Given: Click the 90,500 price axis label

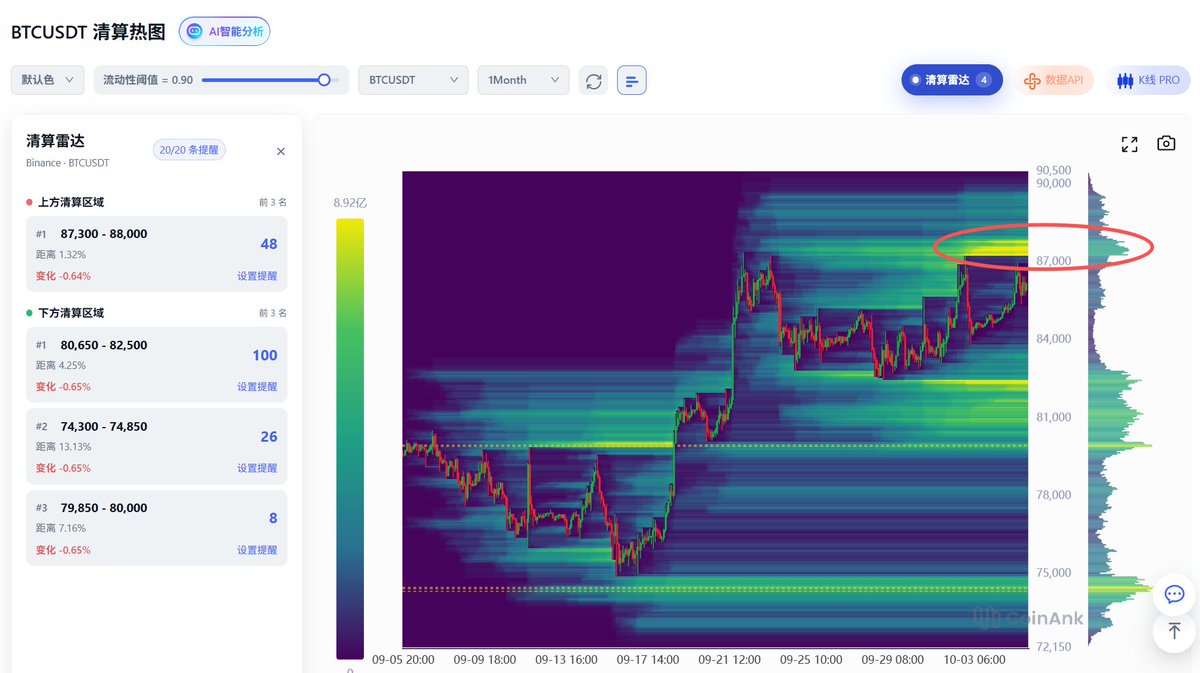Looking at the screenshot, I should pos(1054,171).
